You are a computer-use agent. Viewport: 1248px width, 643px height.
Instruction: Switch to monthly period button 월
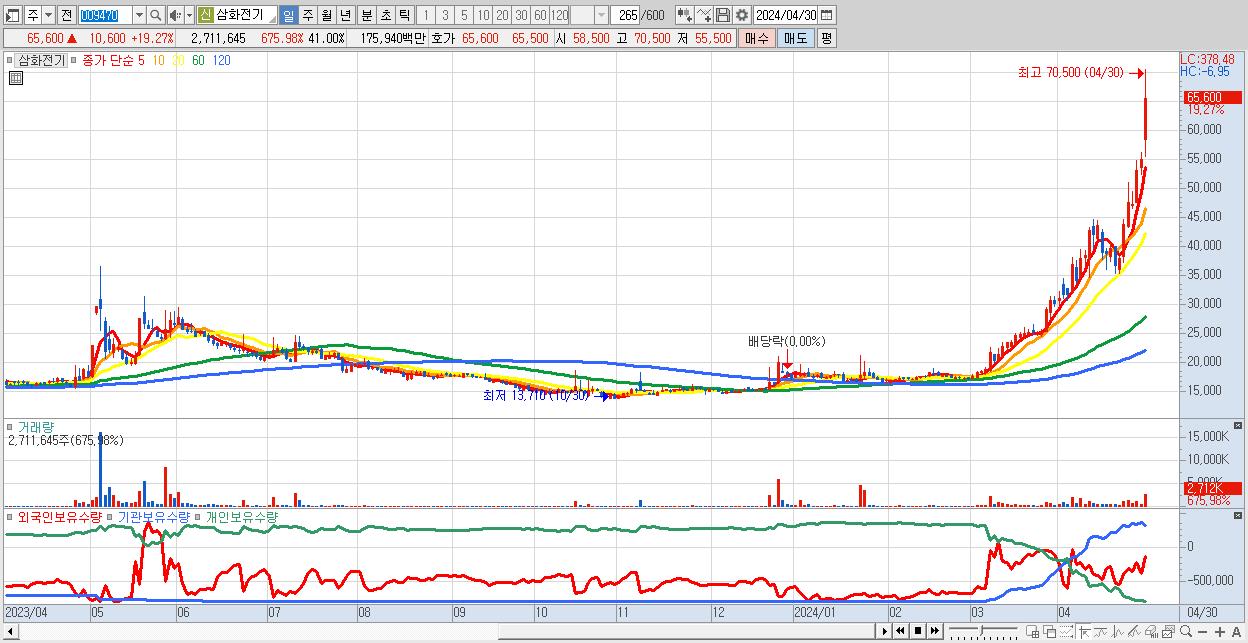pos(326,15)
